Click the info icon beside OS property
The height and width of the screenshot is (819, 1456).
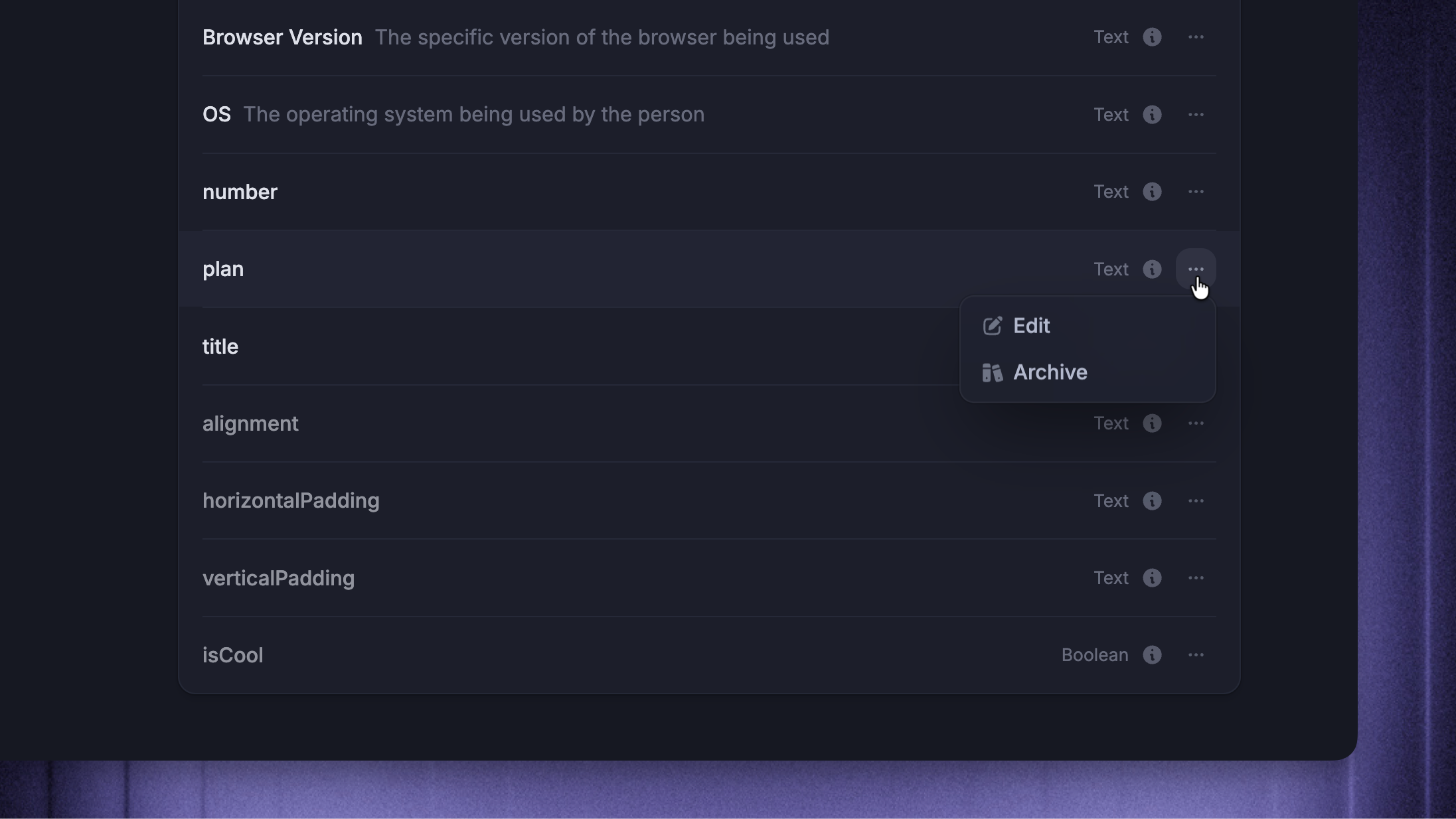click(1152, 115)
